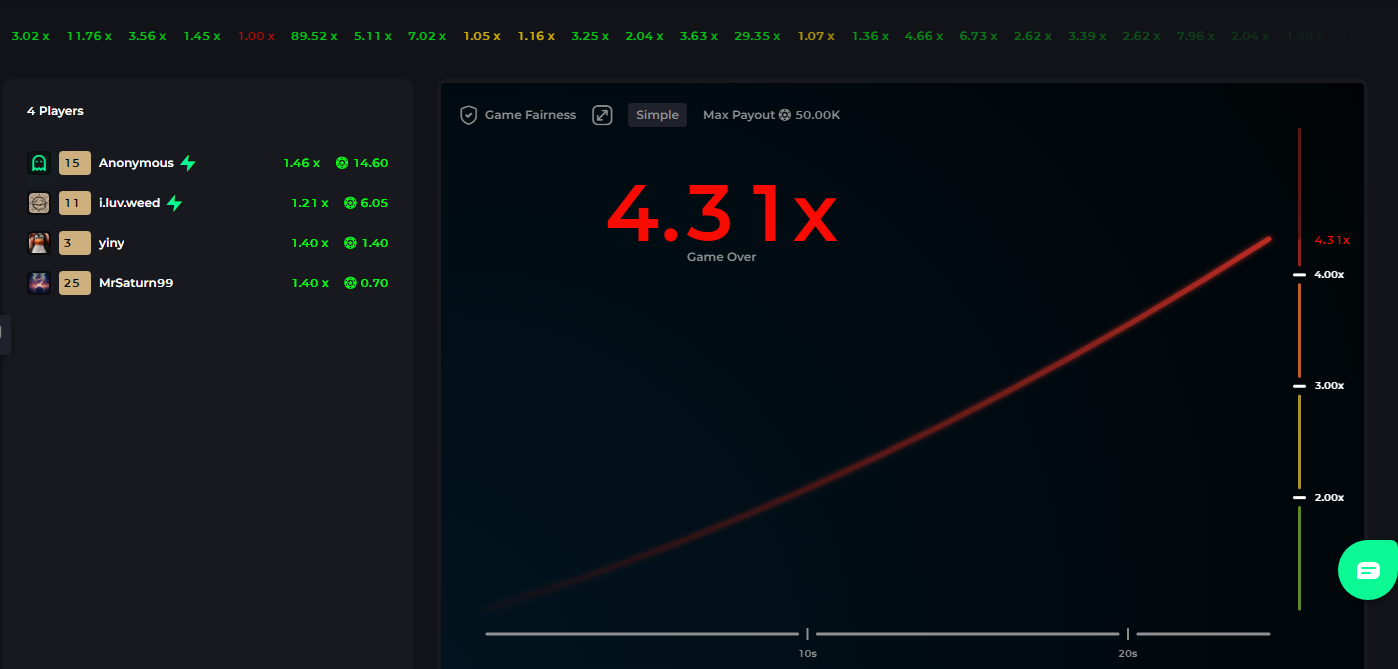Viewport: 1398px width, 669px height.
Task: Click coin icon beside 14.60 payout
Action: [342, 163]
